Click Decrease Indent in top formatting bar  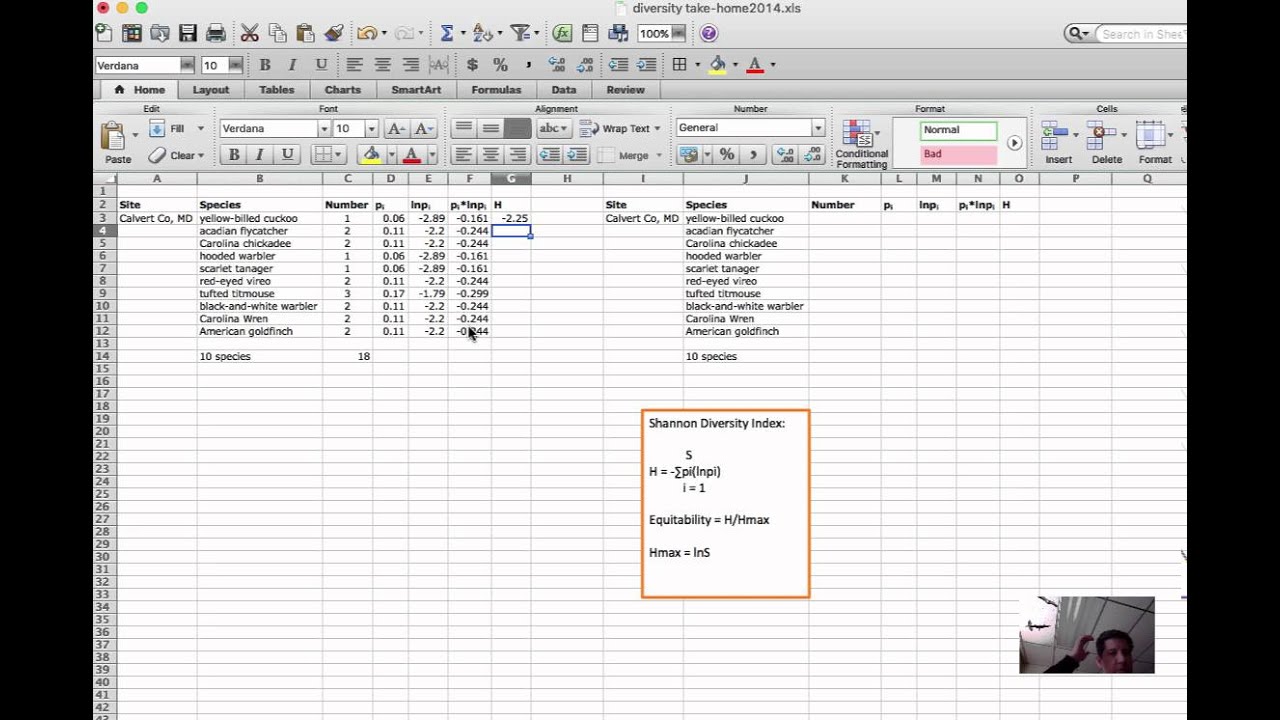(x=619, y=65)
